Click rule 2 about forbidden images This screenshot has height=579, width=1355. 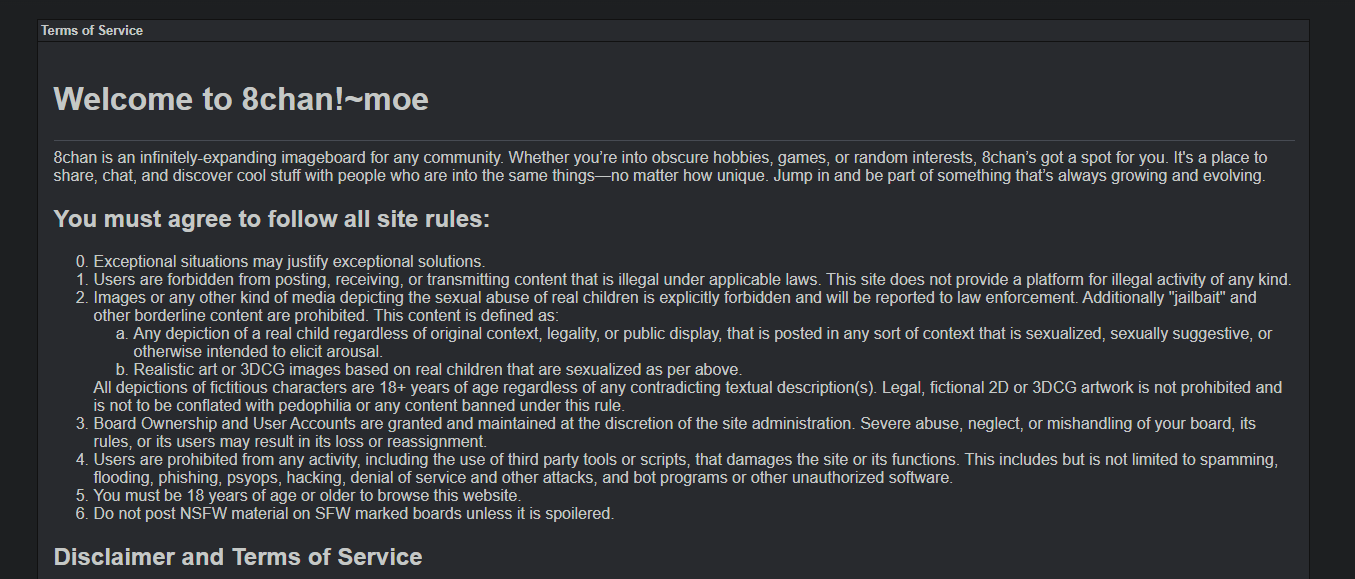click(675, 306)
